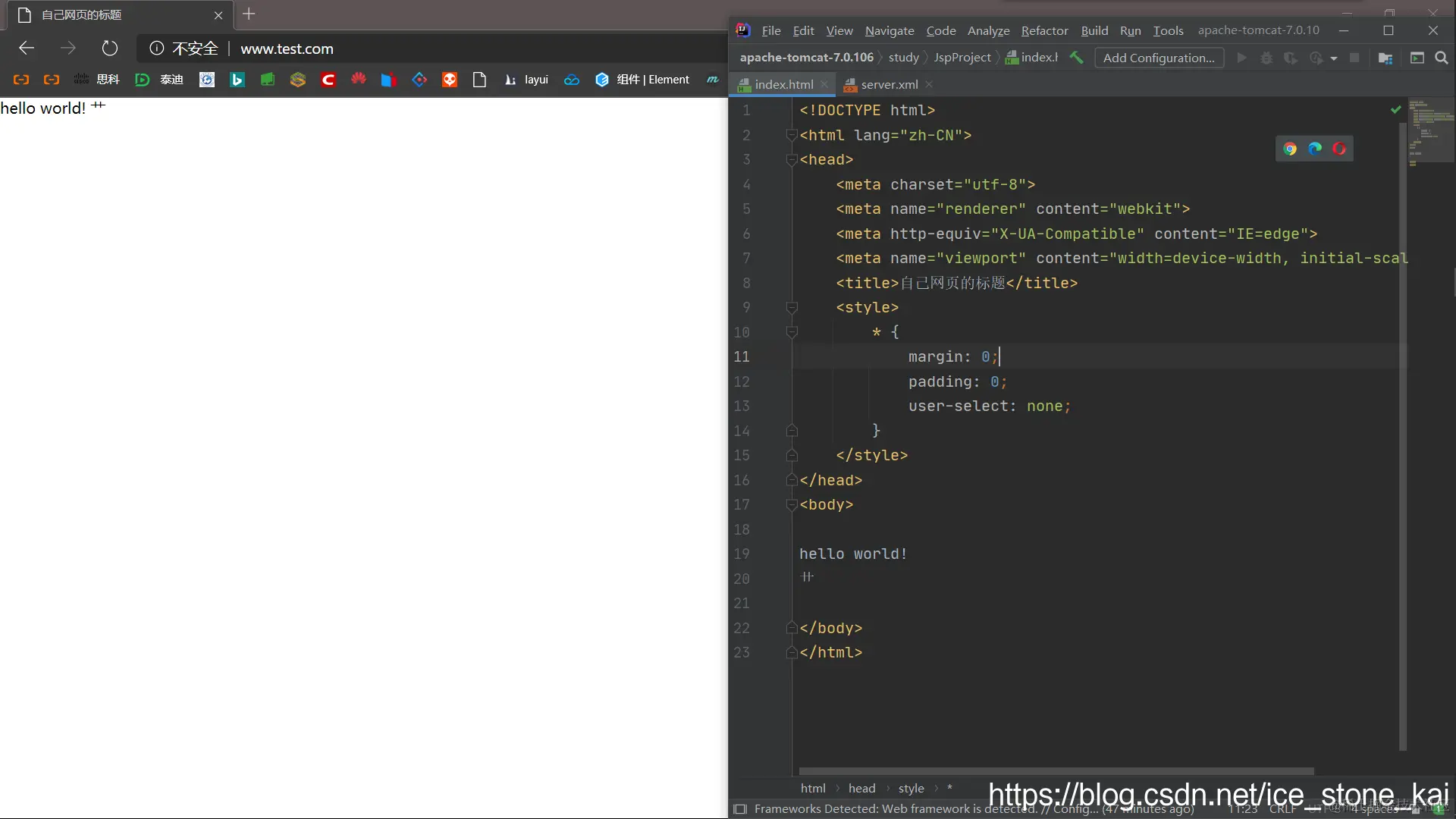Click the CRLF line separator widget
The height and width of the screenshot is (819, 1456).
[x=1282, y=809]
